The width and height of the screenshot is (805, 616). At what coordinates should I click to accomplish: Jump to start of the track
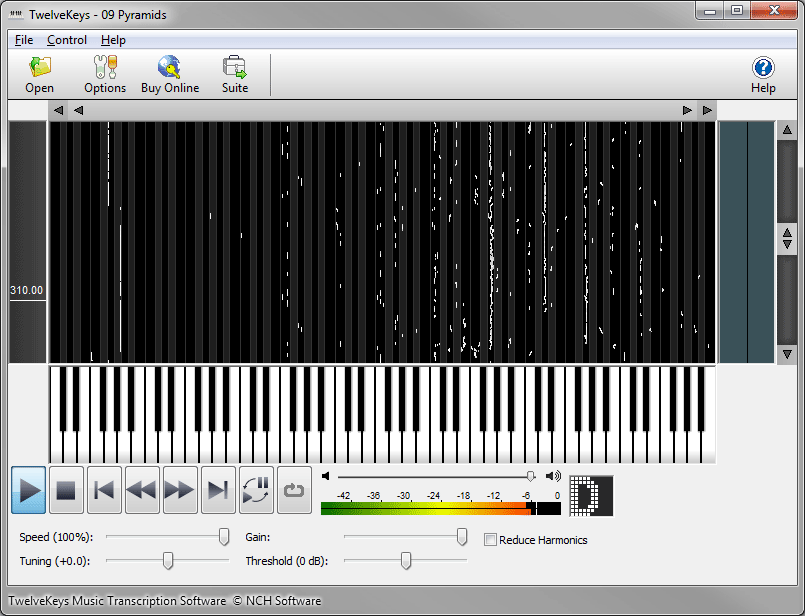(104, 490)
